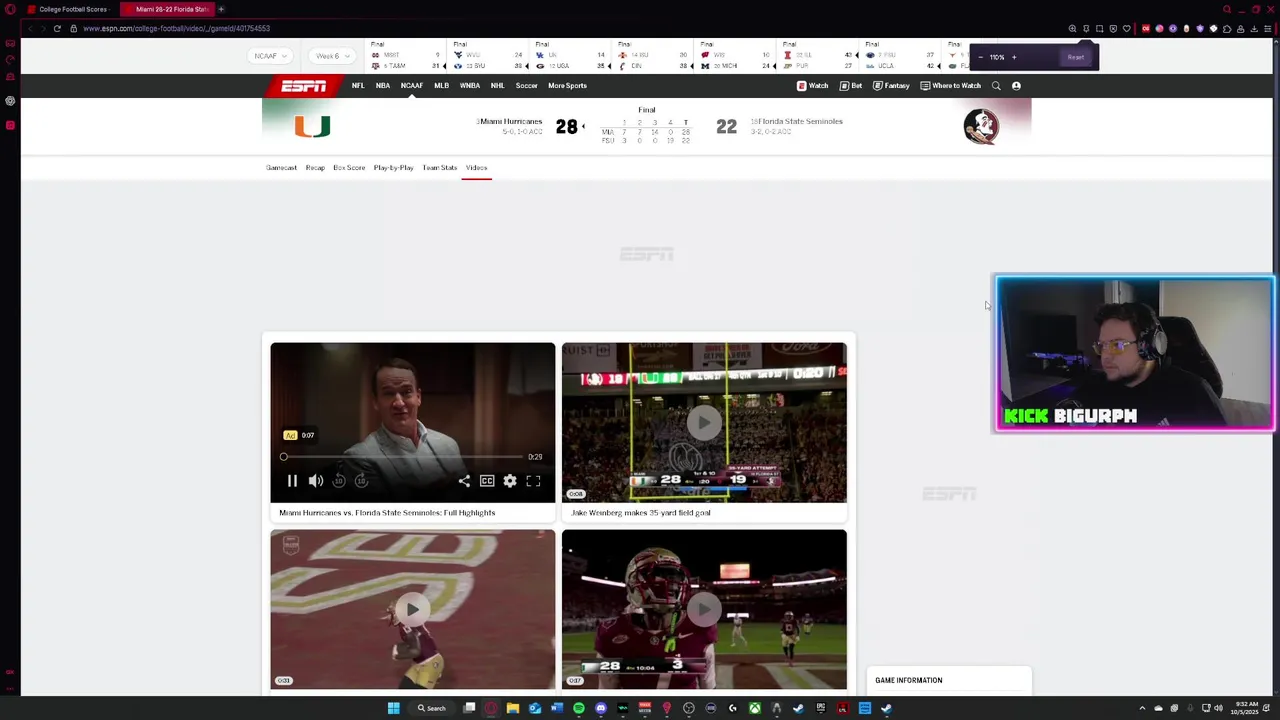The image size is (1280, 720).
Task: Open the Soccer menu
Action: click(526, 86)
